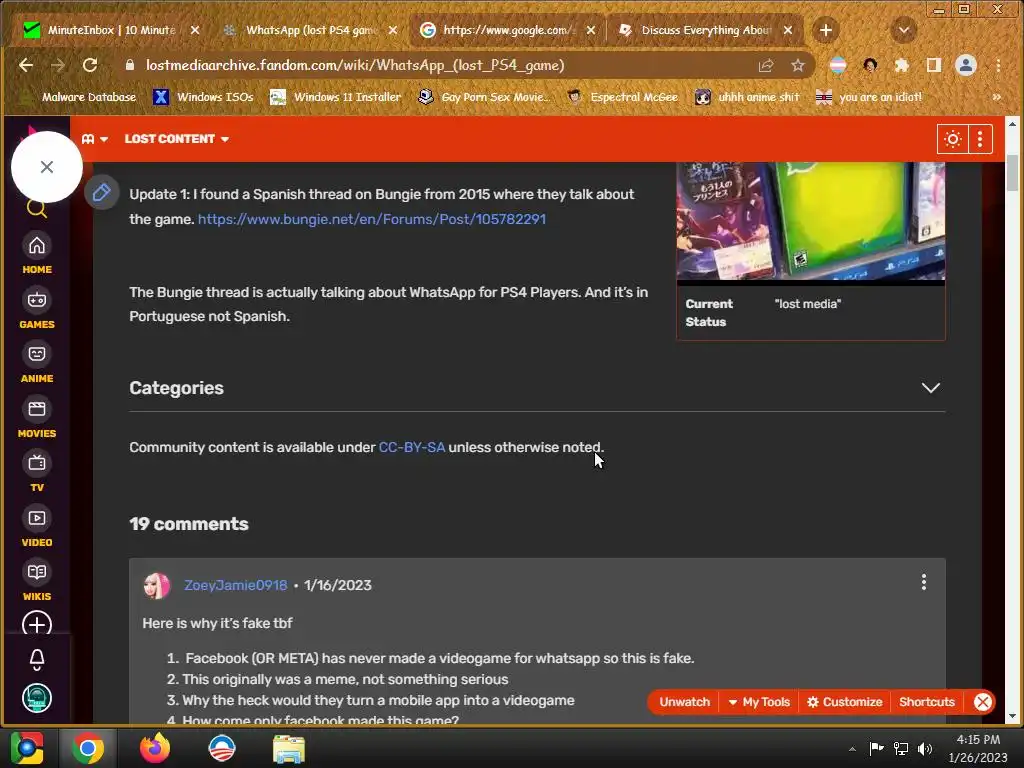
Task: Go to Fandom HOME in the sidebar
Action: pyautogui.click(x=37, y=254)
